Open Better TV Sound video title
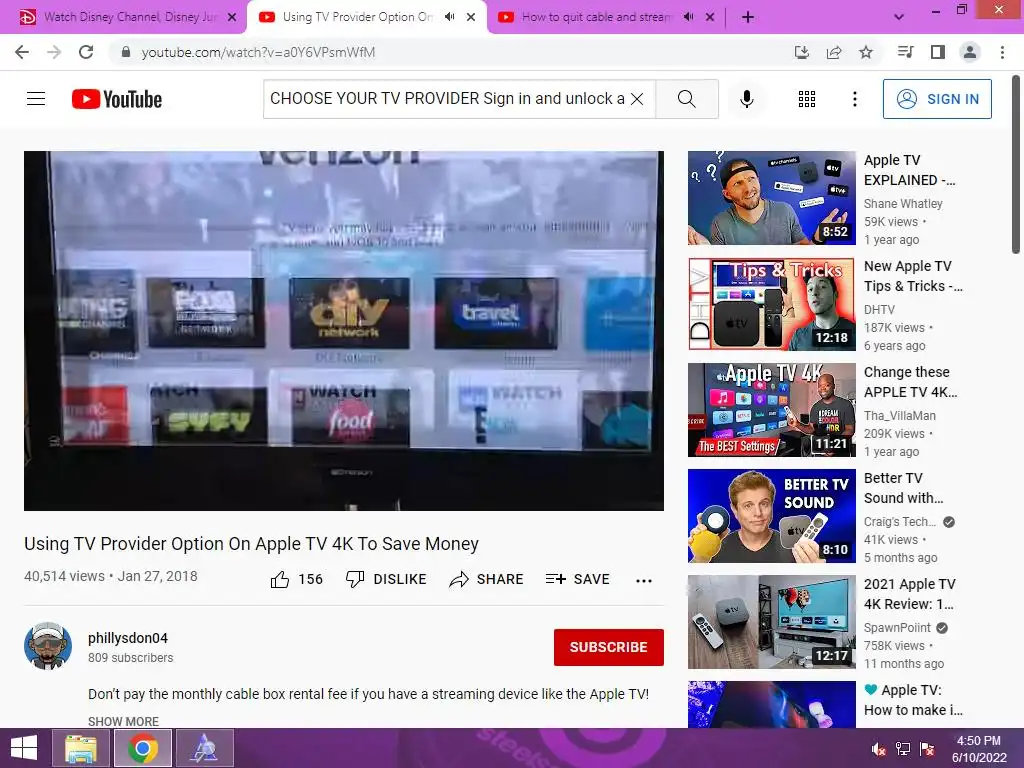The width and height of the screenshot is (1024, 768). (903, 488)
